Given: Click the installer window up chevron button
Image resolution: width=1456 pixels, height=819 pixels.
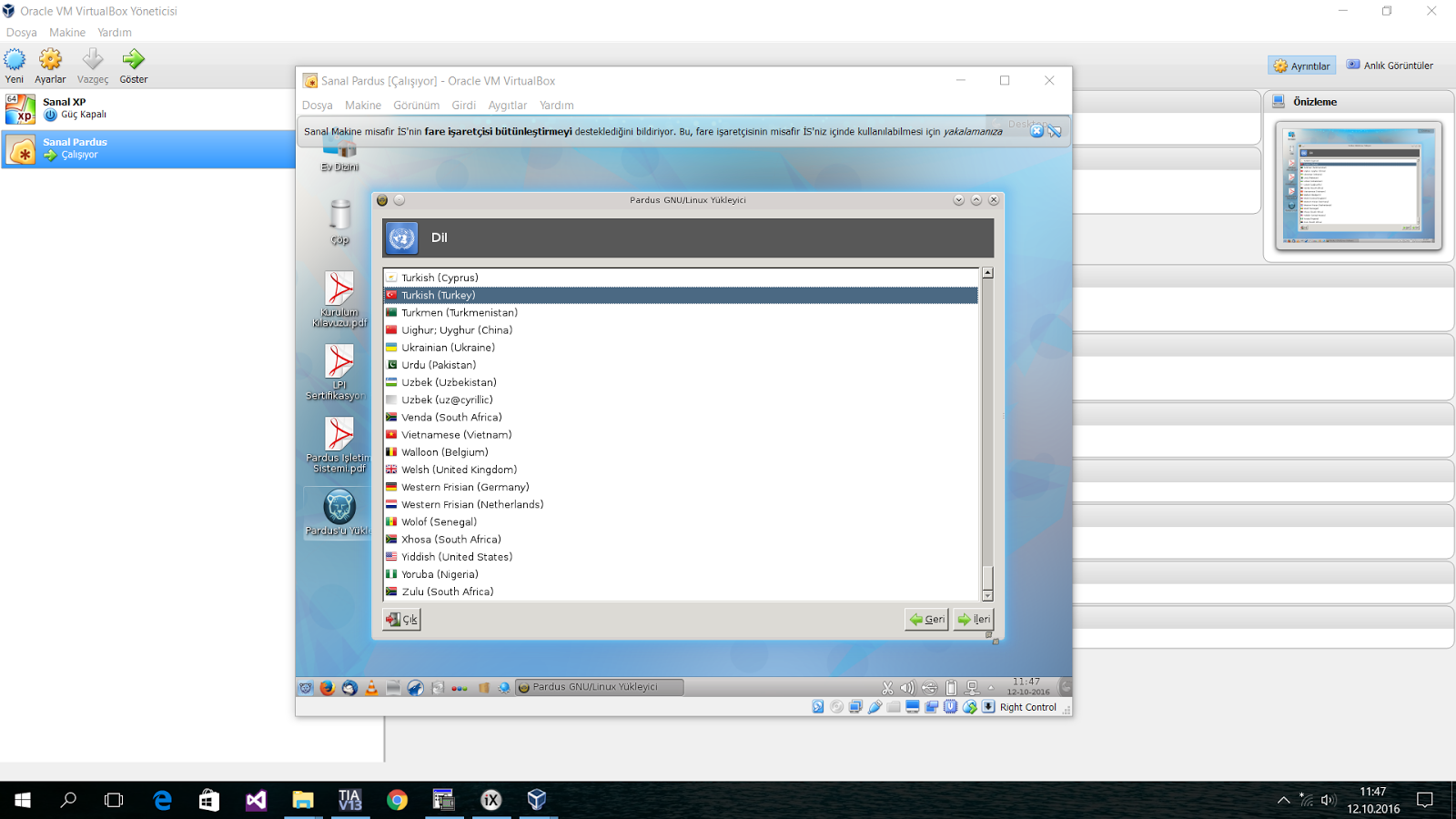Looking at the screenshot, I should point(976,200).
